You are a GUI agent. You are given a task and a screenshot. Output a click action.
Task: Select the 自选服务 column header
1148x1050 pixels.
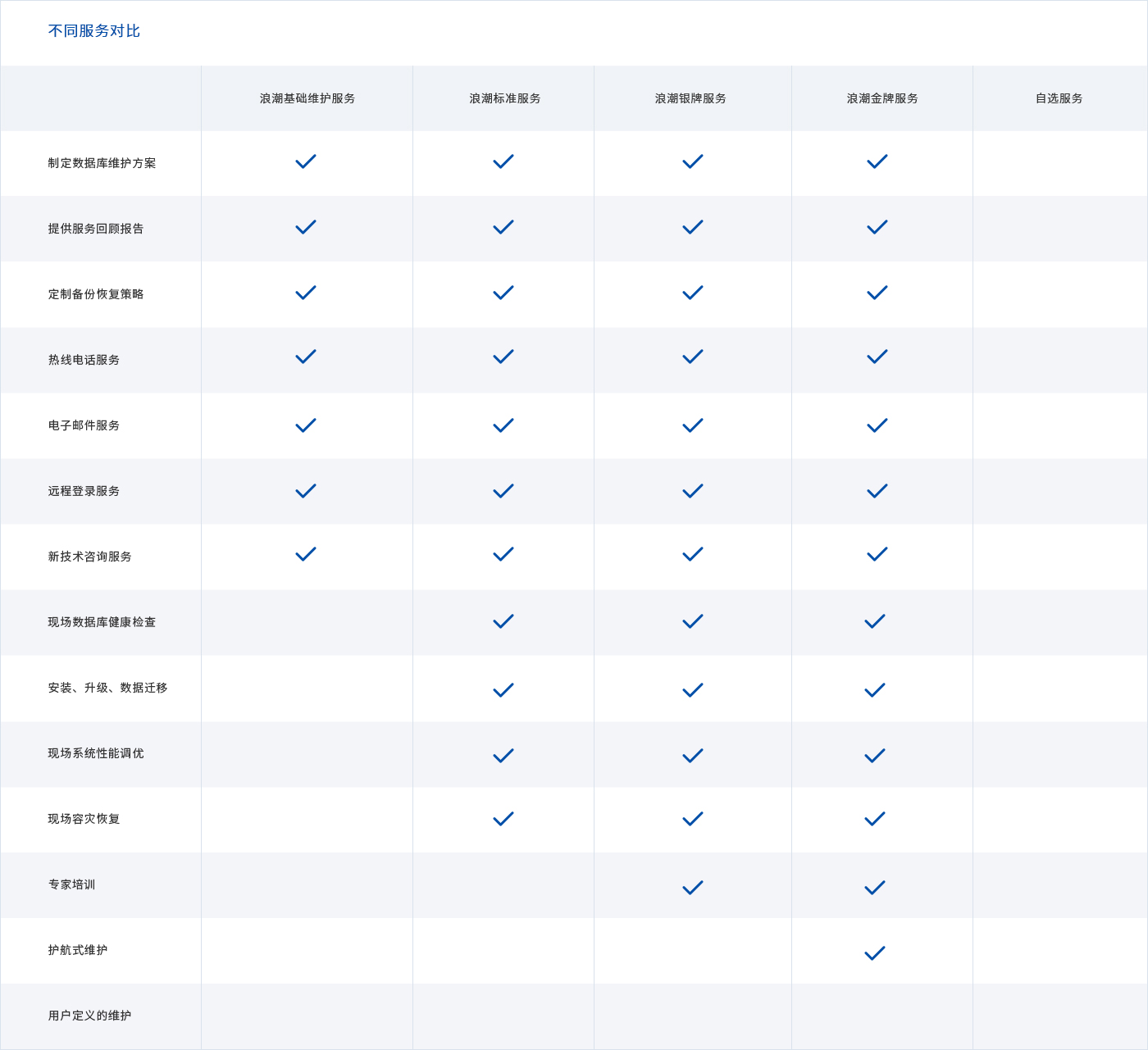(x=1059, y=98)
